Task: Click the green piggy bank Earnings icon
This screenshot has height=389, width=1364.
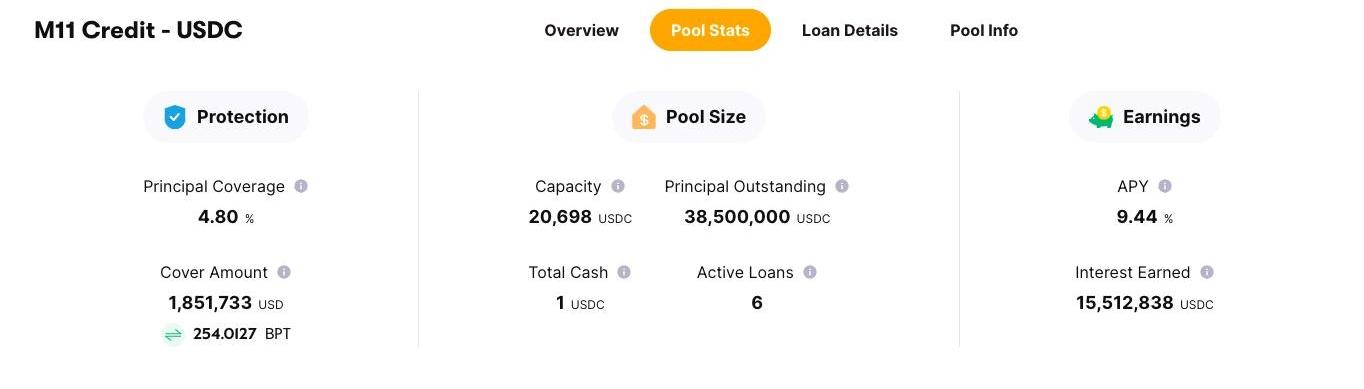Action: tap(1101, 117)
